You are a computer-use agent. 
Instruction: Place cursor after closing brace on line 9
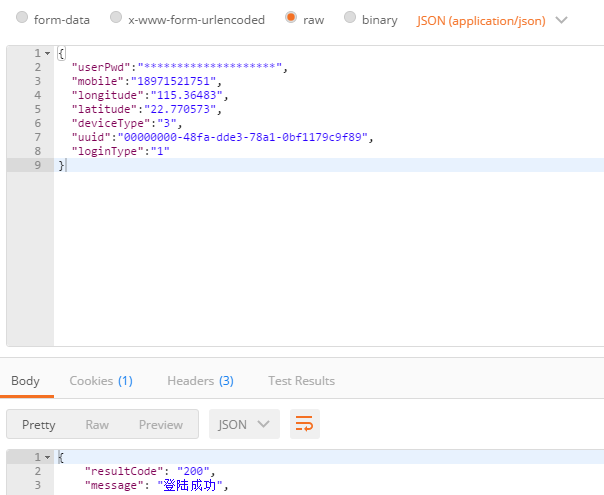click(x=66, y=165)
